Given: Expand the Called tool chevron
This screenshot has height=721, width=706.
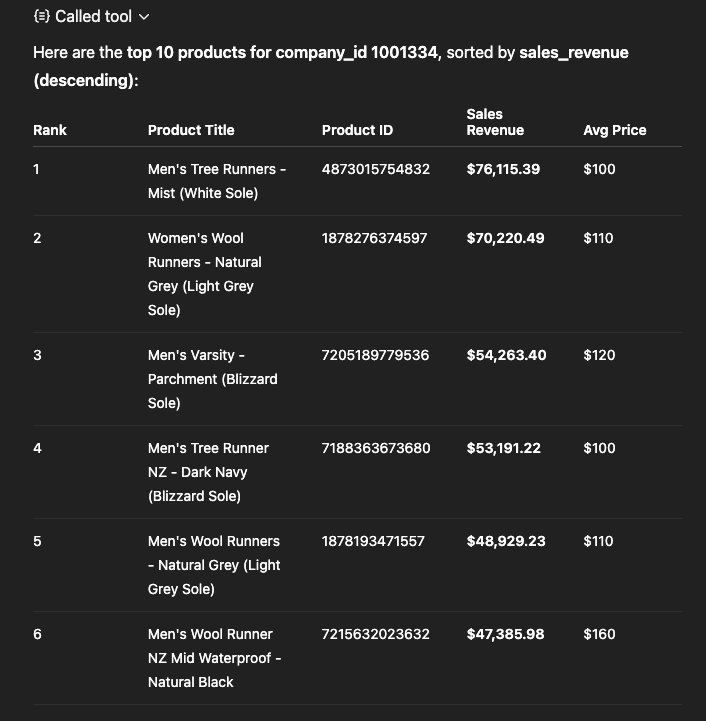Looking at the screenshot, I should pyautogui.click(x=144, y=17).
